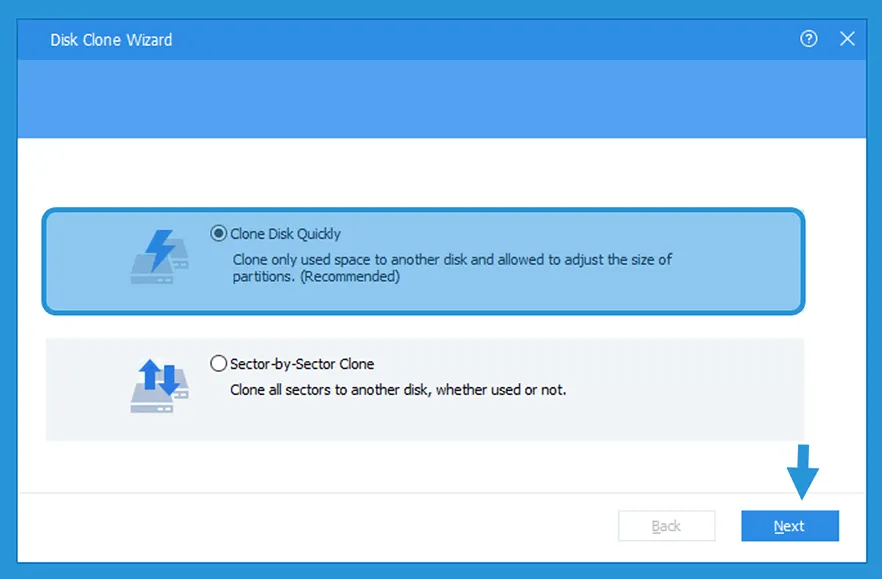Click the "Clone Disk Quickly" label text
The height and width of the screenshot is (579, 882).
point(286,234)
